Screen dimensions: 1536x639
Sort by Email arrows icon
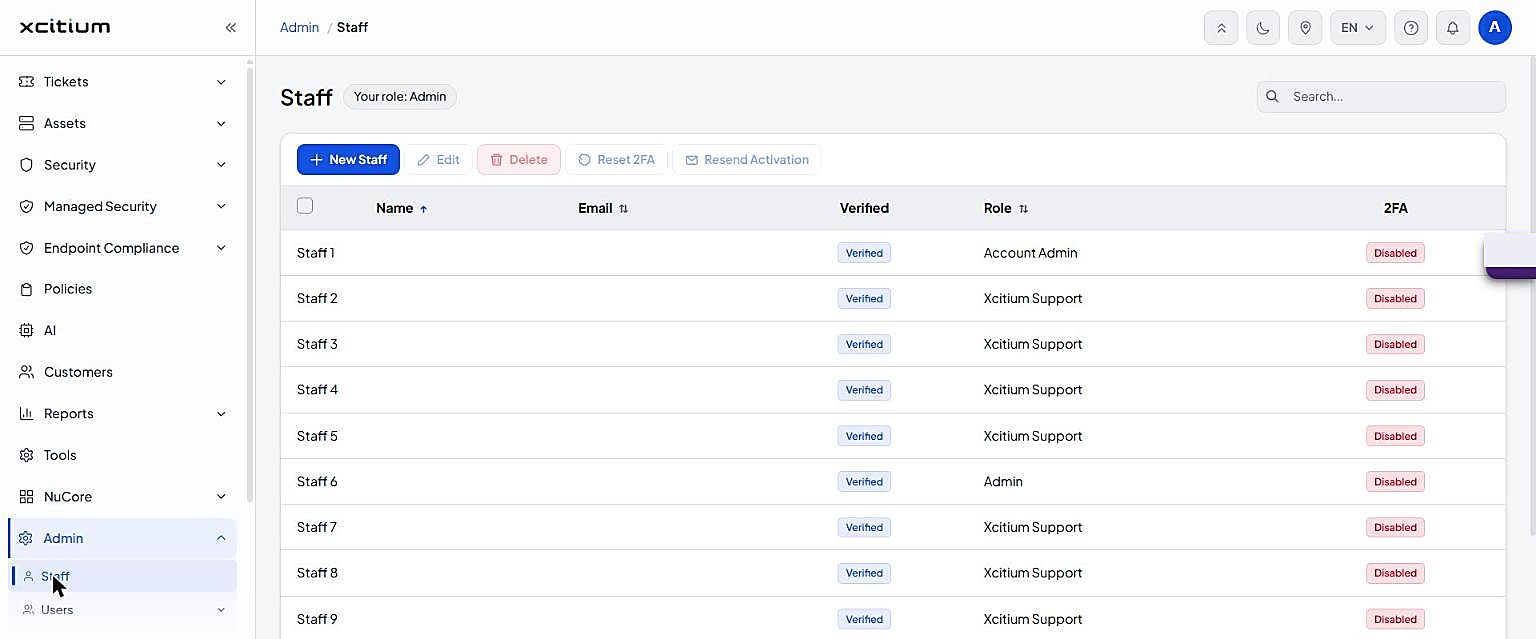[x=624, y=209]
